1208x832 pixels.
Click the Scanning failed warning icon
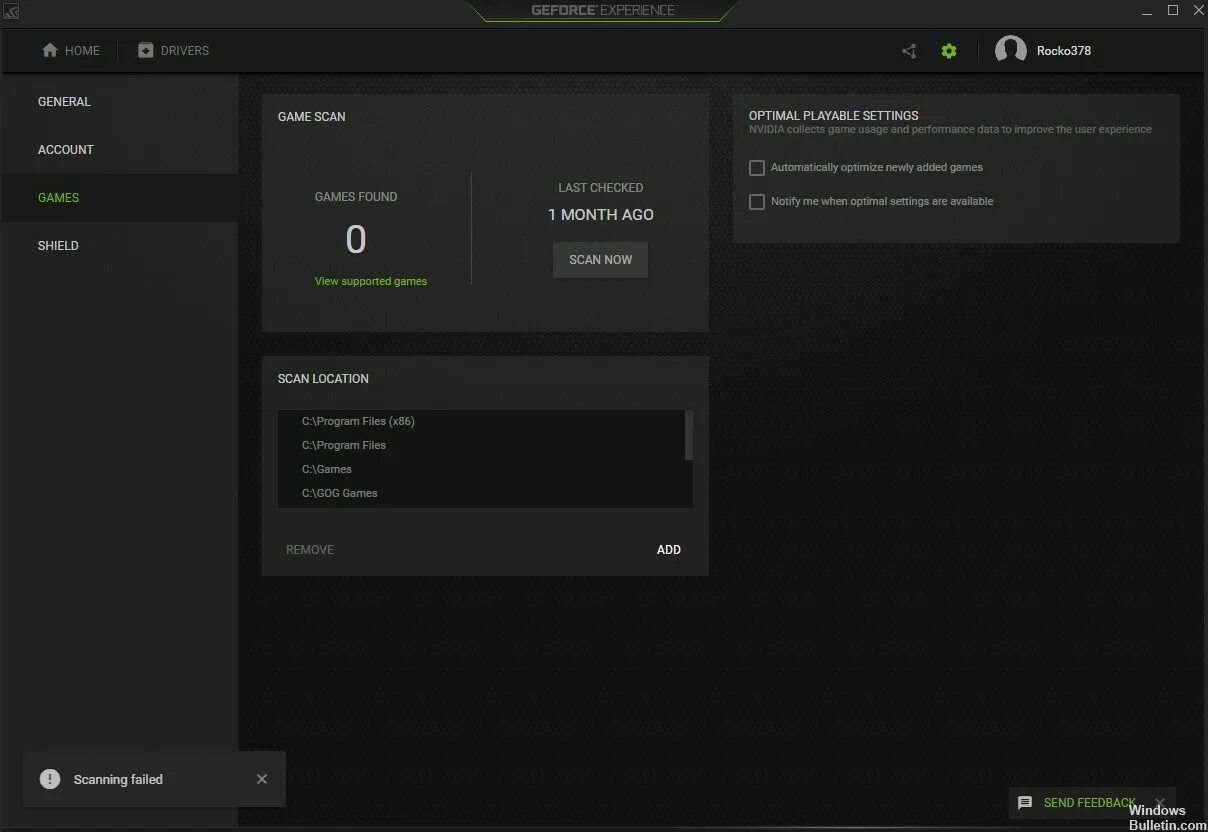point(50,779)
